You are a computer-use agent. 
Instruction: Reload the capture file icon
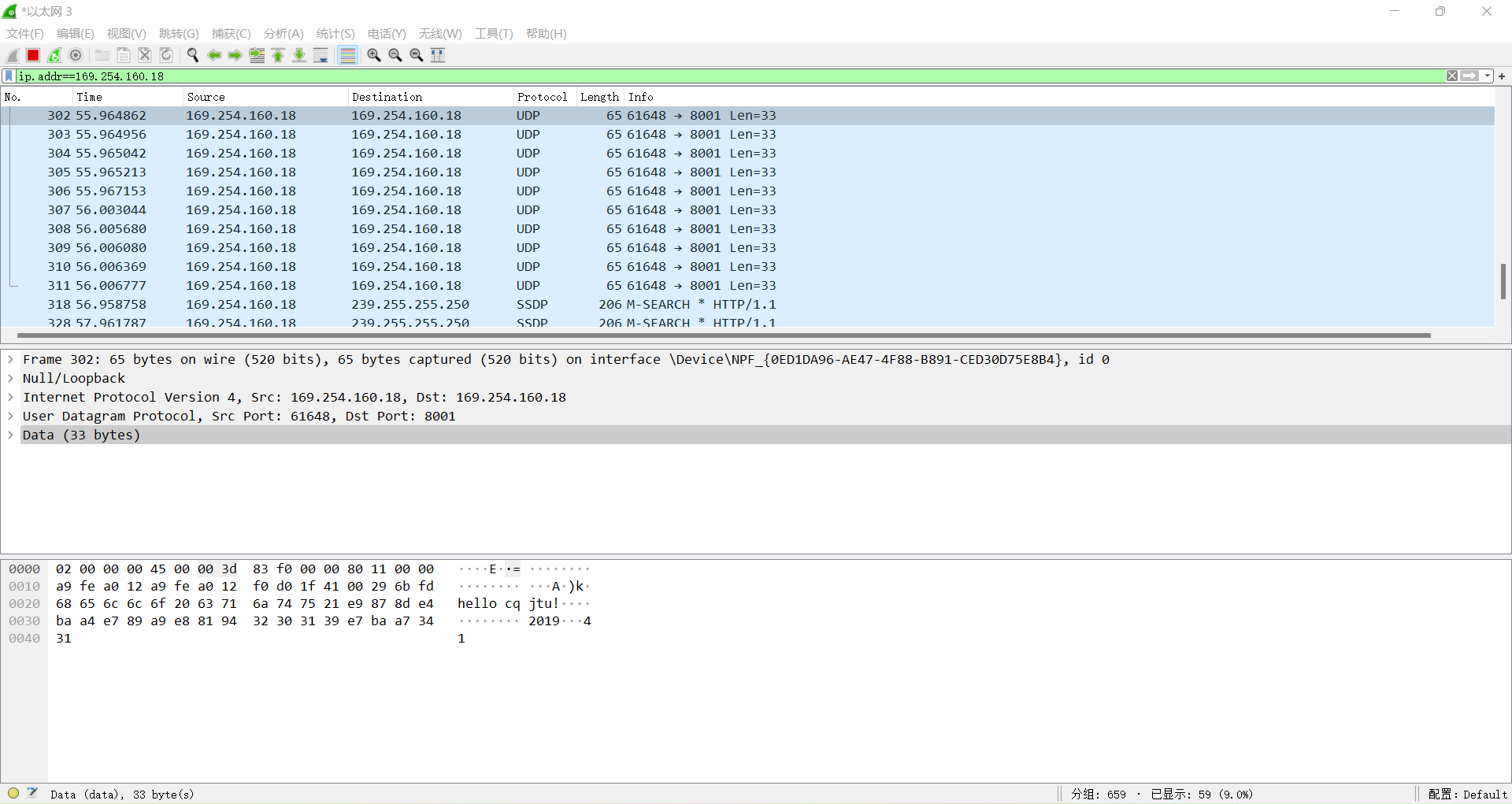pyautogui.click(x=166, y=55)
